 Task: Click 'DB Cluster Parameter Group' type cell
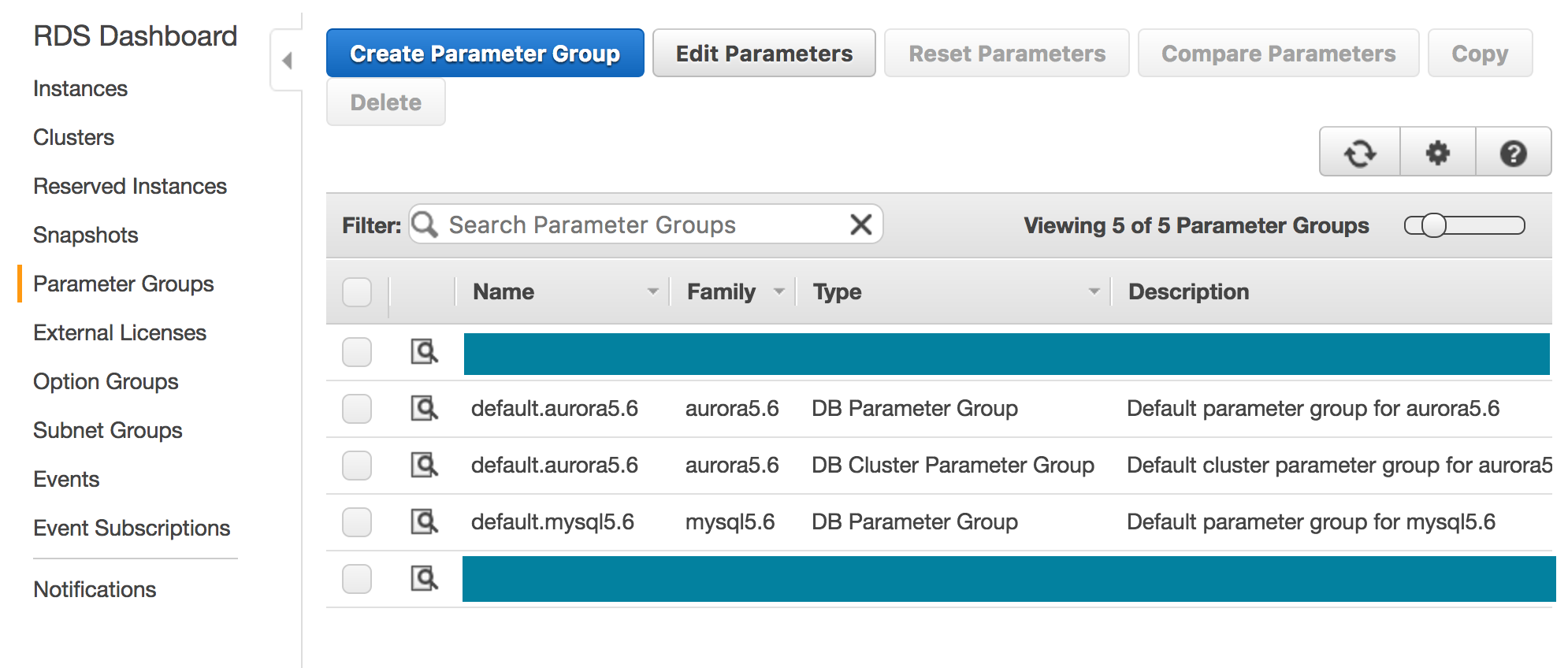953,465
